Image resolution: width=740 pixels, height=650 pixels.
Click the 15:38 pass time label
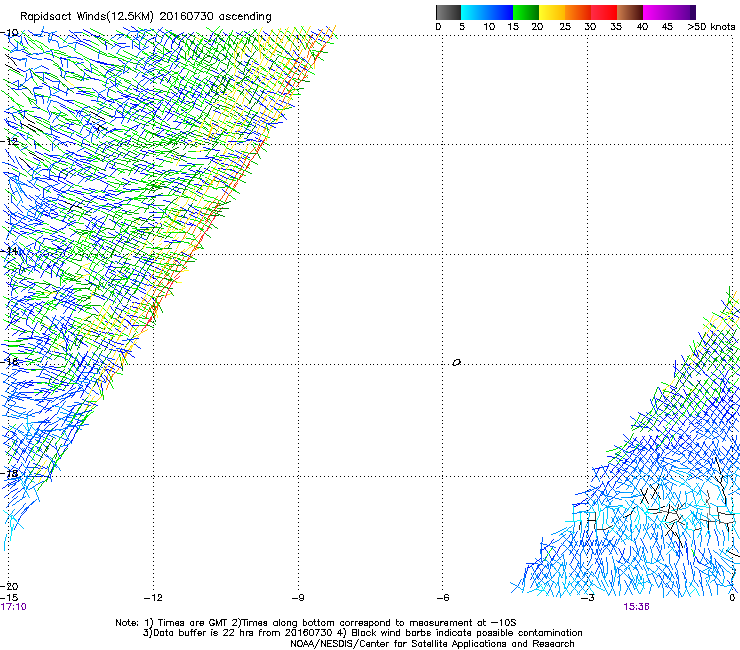636,607
